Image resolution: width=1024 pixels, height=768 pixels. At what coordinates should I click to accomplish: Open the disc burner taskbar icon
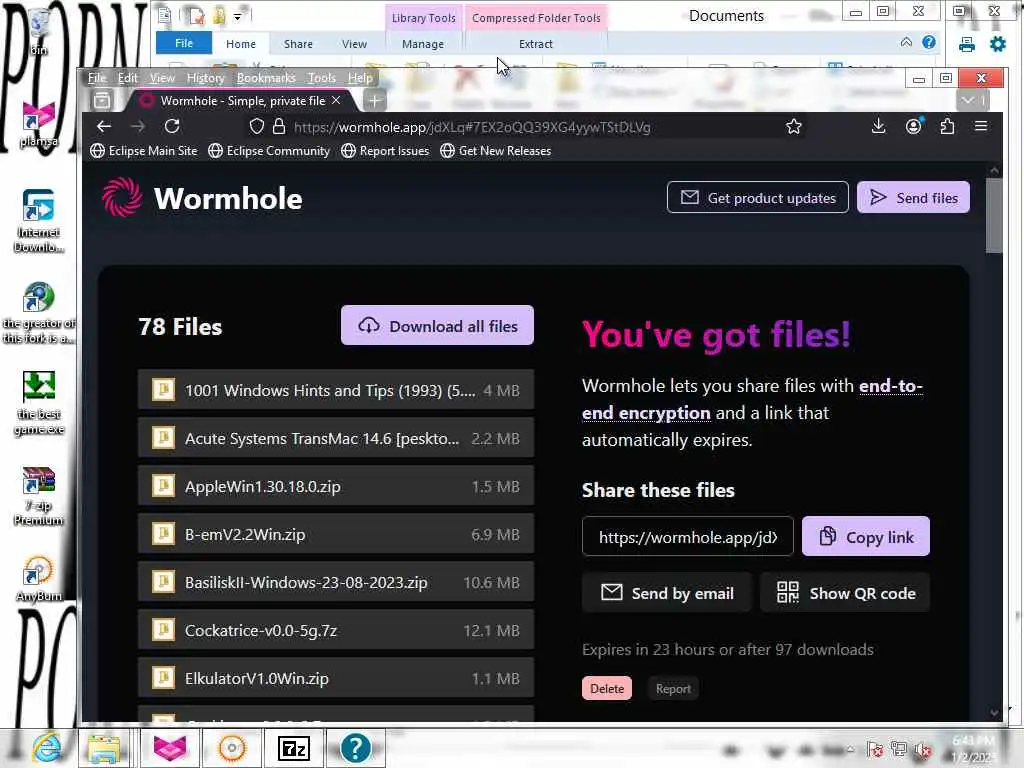[232, 748]
